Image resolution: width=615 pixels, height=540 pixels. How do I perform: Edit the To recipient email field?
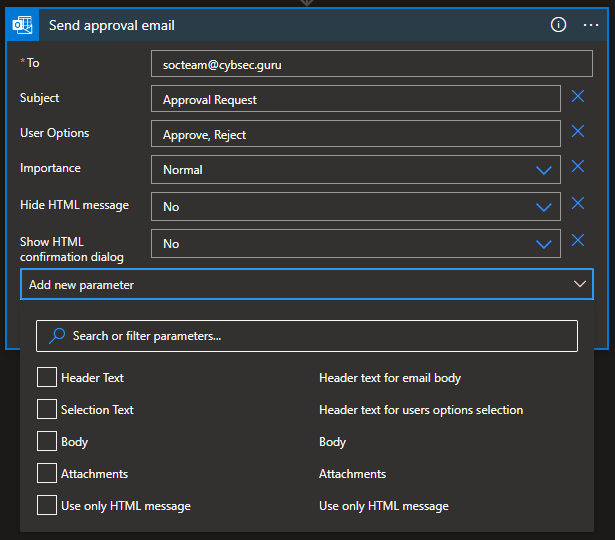[x=355, y=64]
